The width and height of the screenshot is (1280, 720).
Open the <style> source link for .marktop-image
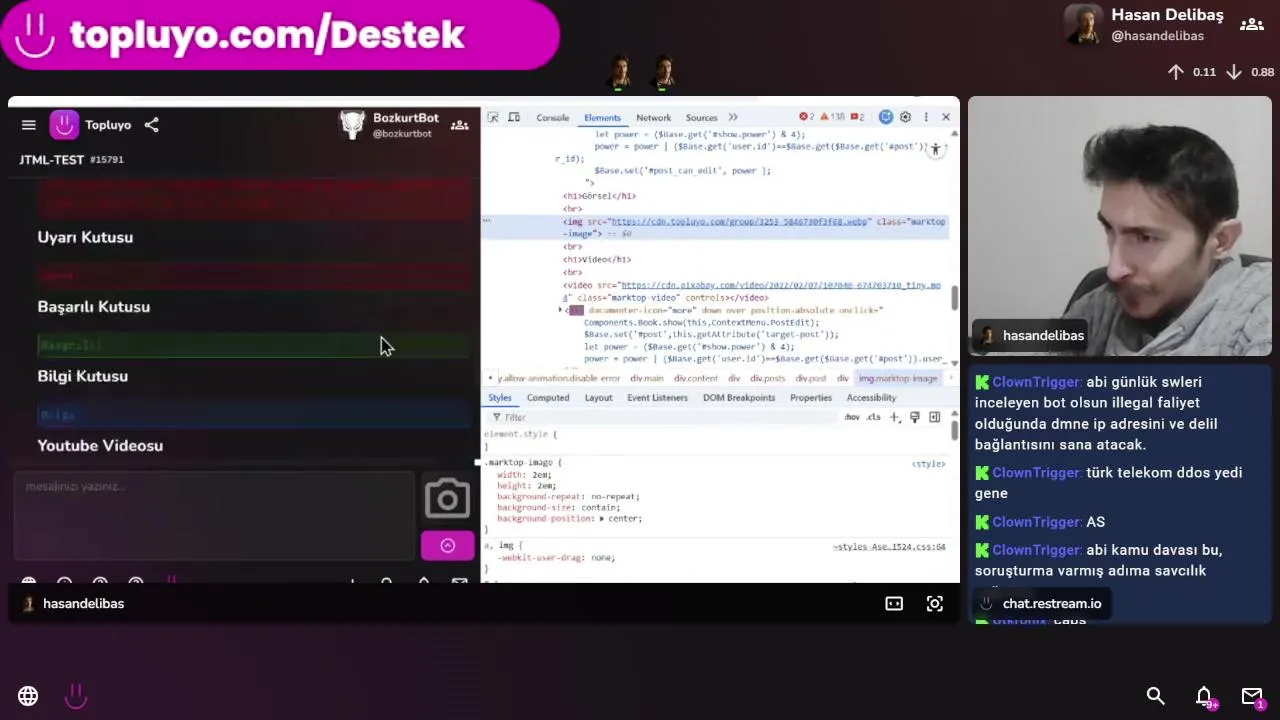(x=928, y=464)
